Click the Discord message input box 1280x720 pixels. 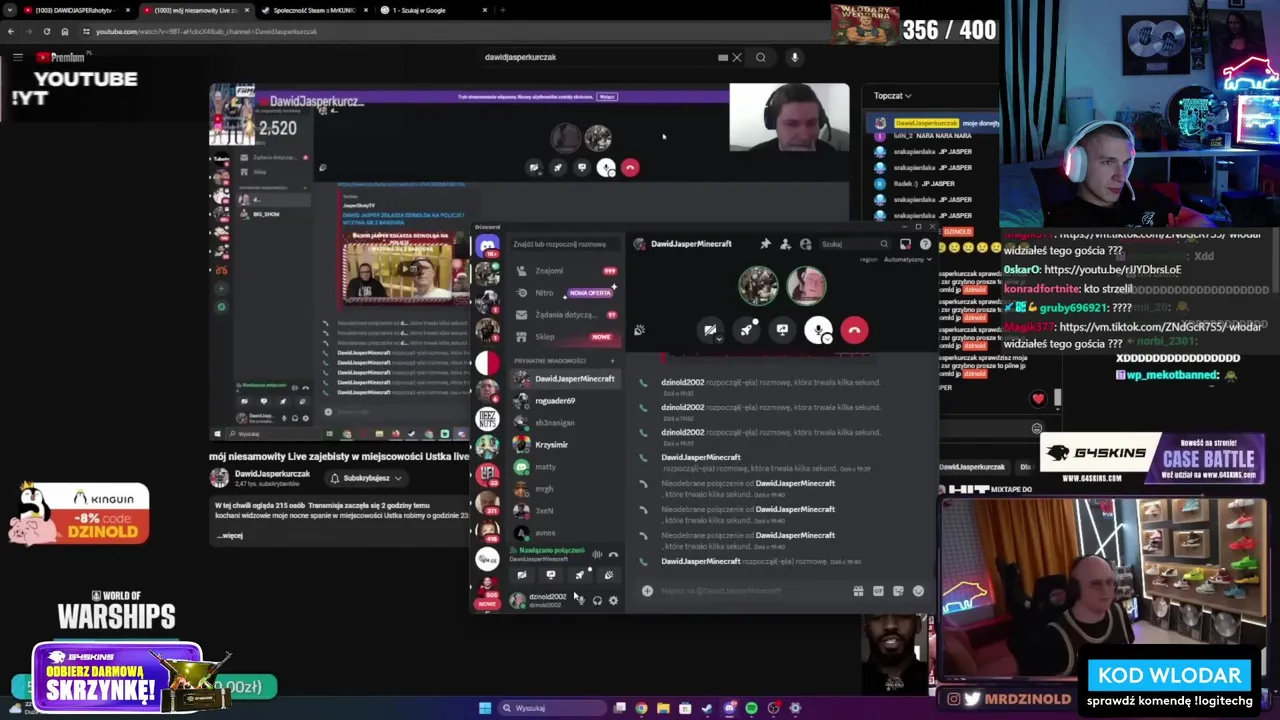tap(750, 591)
